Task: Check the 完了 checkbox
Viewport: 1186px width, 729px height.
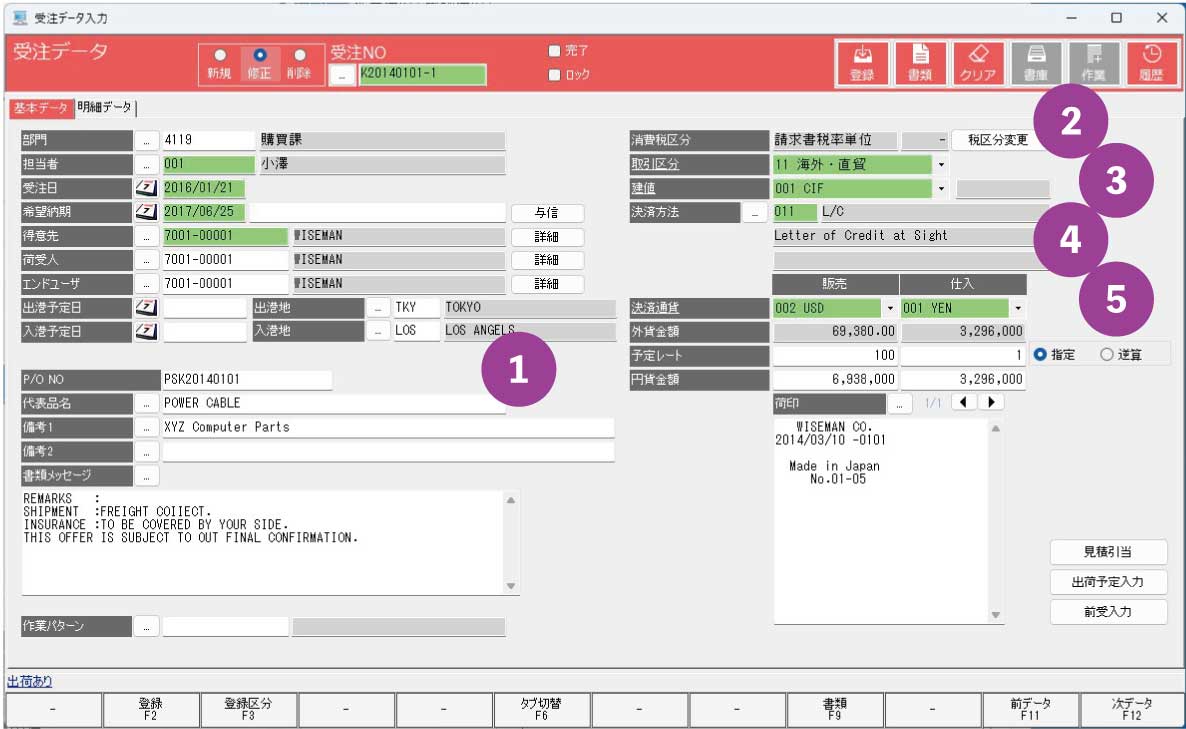Action: [x=554, y=51]
